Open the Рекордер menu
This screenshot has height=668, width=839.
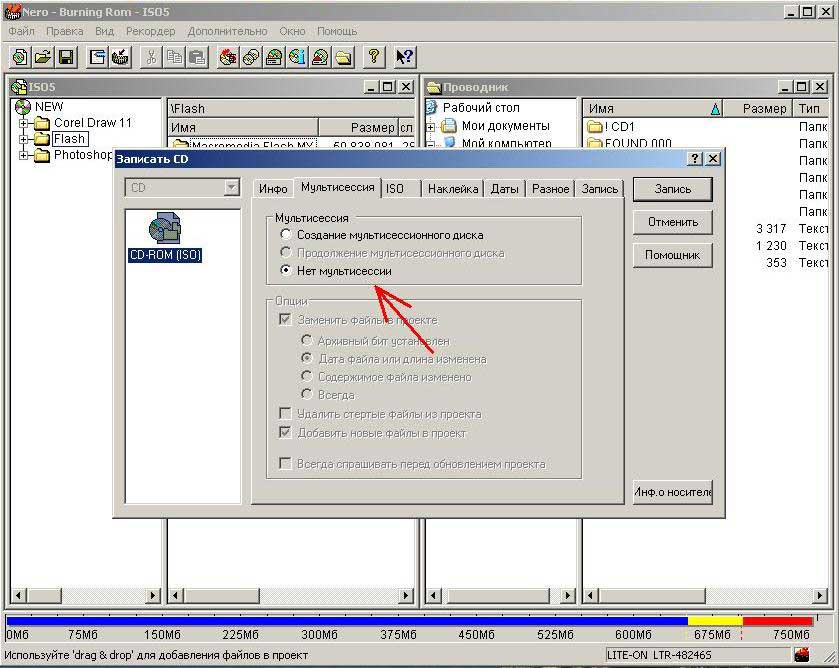coord(150,31)
